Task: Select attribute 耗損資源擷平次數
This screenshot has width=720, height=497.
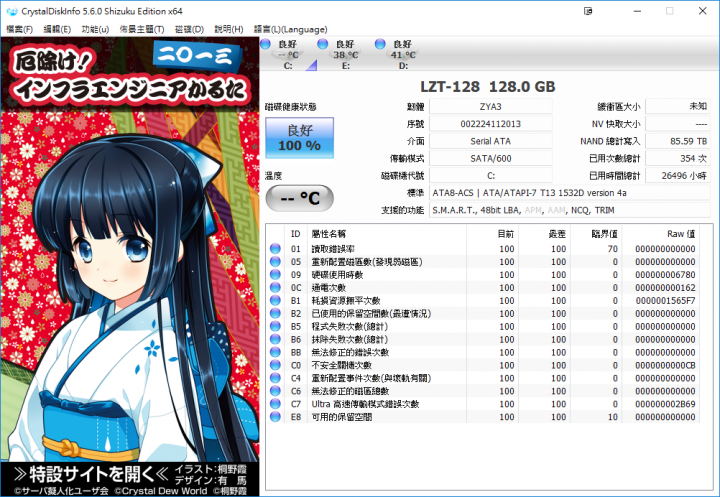Action: click(346, 300)
